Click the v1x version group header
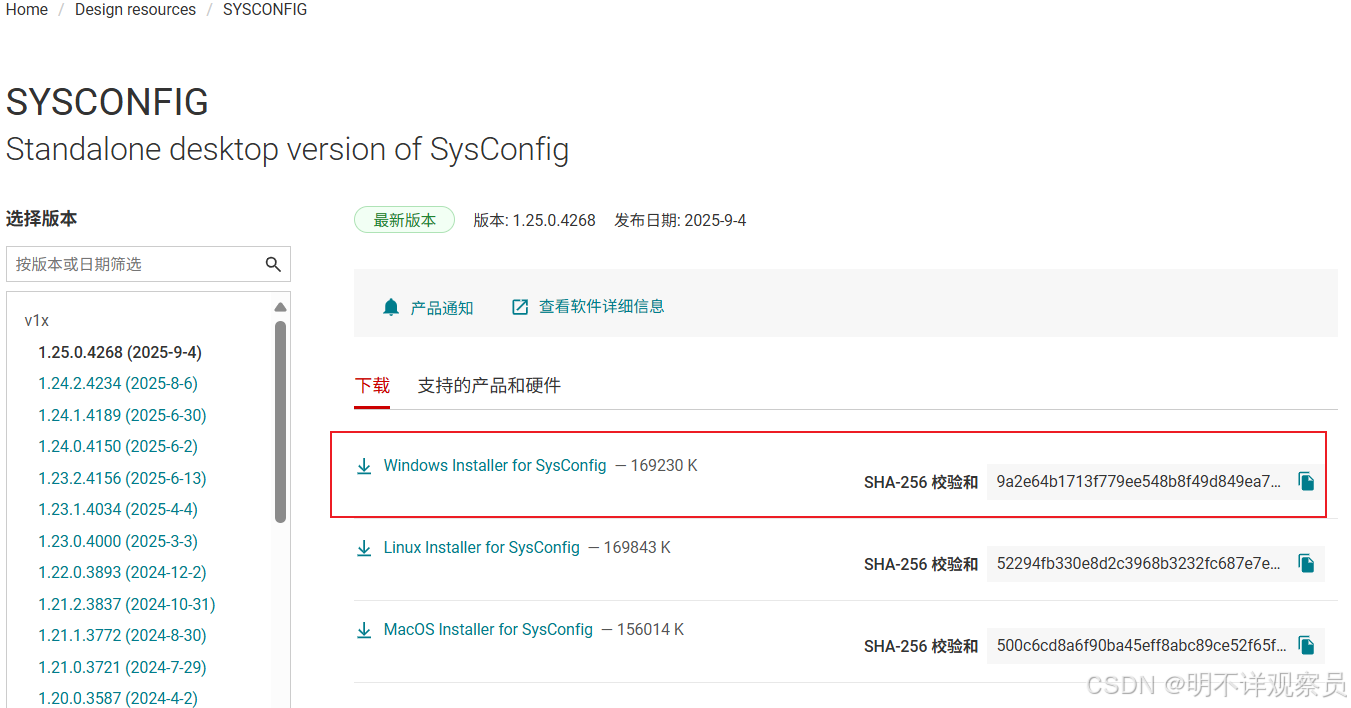Image resolution: width=1351 pixels, height=708 pixels. (x=37, y=321)
